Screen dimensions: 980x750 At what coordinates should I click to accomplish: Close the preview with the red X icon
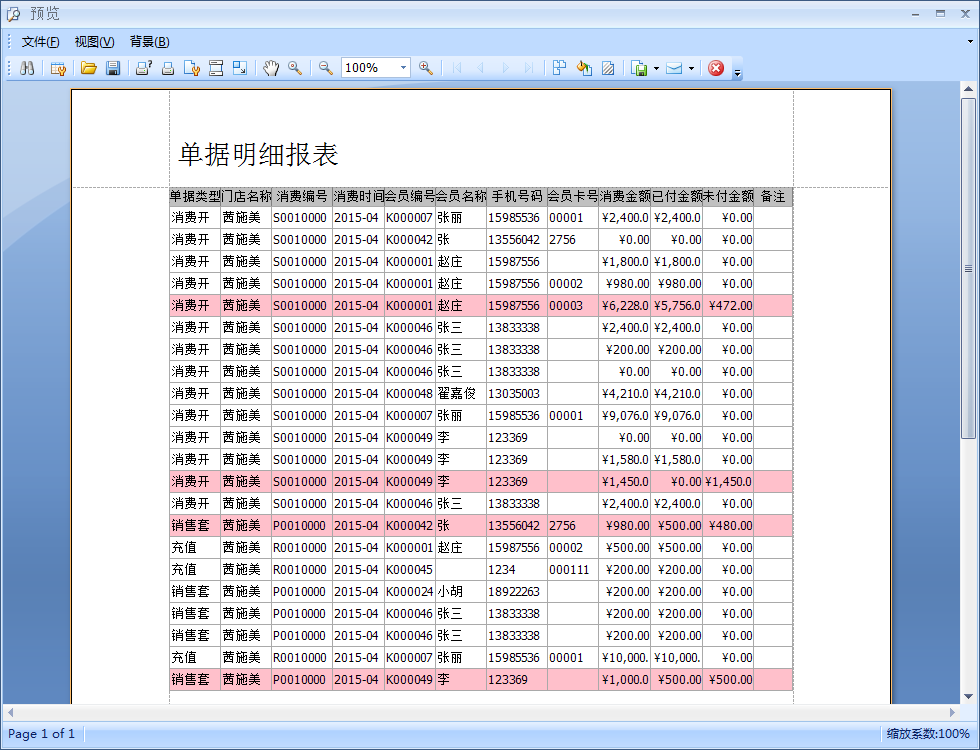point(716,68)
